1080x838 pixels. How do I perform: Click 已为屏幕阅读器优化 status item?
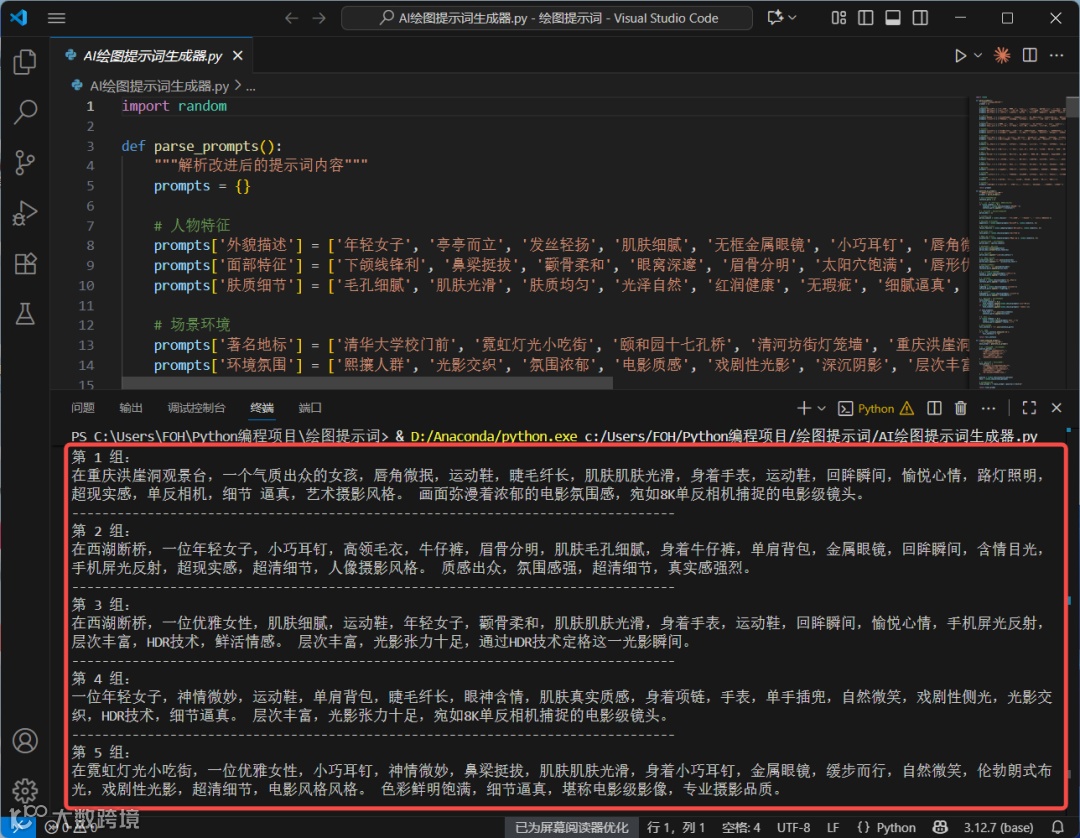[572, 828]
